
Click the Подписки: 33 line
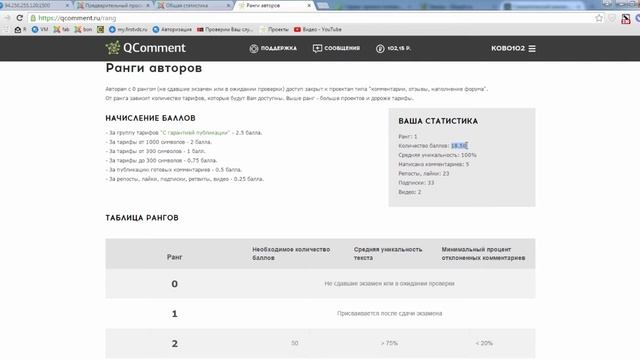click(416, 182)
